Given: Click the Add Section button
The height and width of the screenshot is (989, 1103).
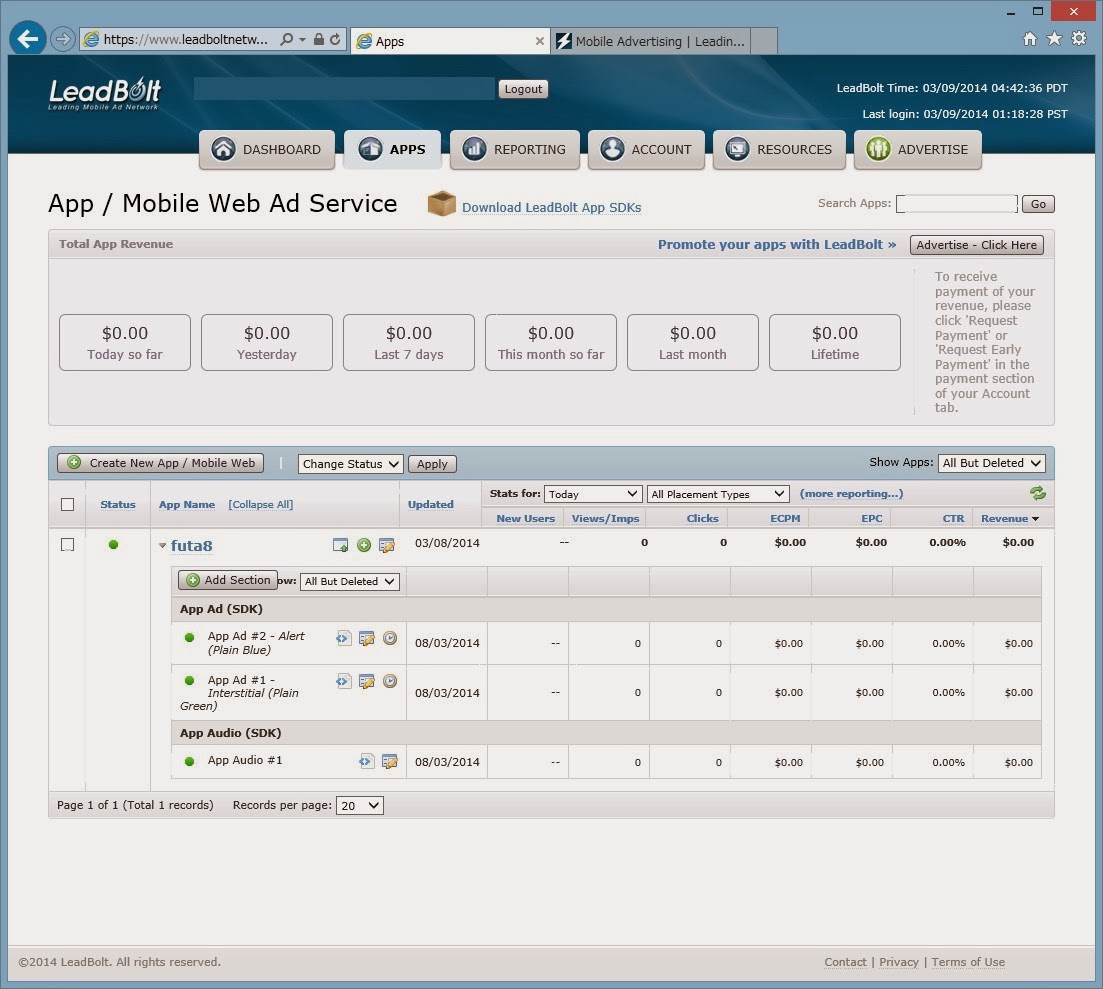Looking at the screenshot, I should (x=228, y=580).
